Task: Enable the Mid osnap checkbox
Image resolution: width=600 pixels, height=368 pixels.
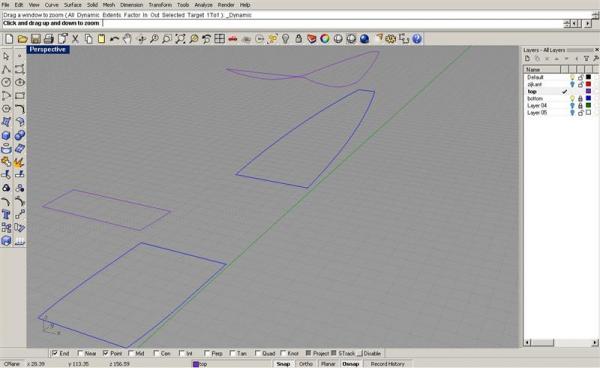Action: [132, 353]
